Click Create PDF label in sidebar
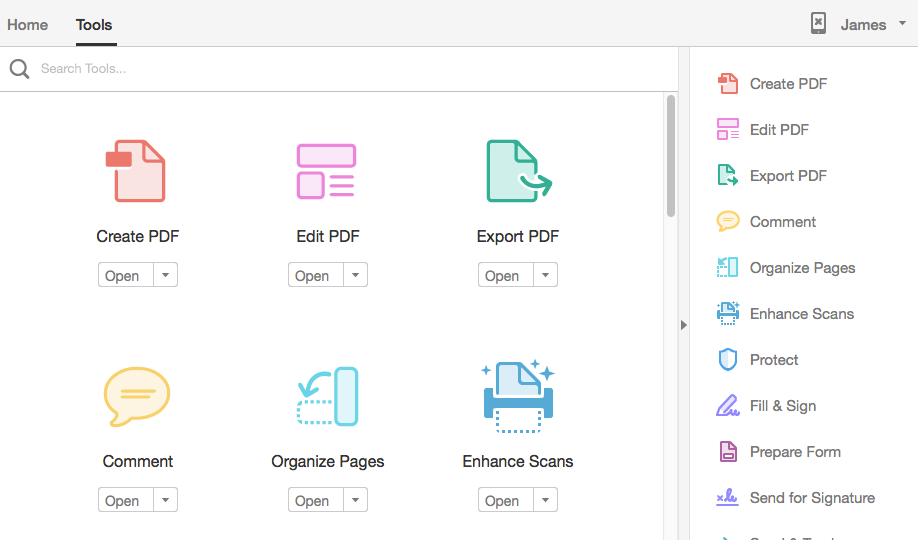This screenshot has width=918, height=540. 789,84
